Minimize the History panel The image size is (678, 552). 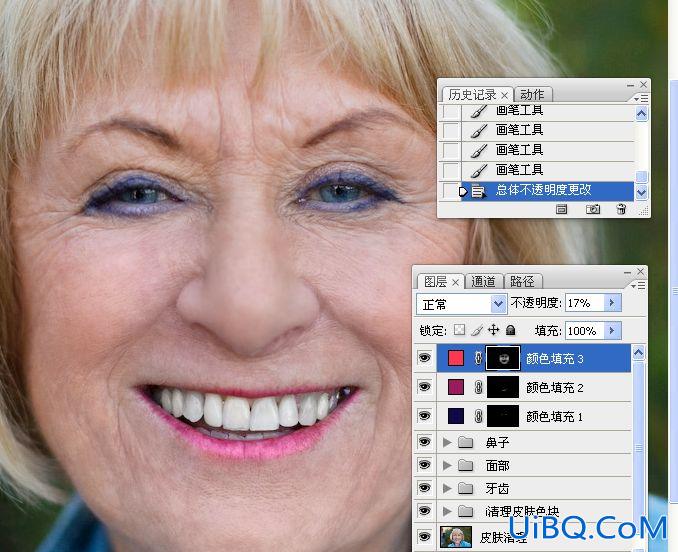coord(630,85)
